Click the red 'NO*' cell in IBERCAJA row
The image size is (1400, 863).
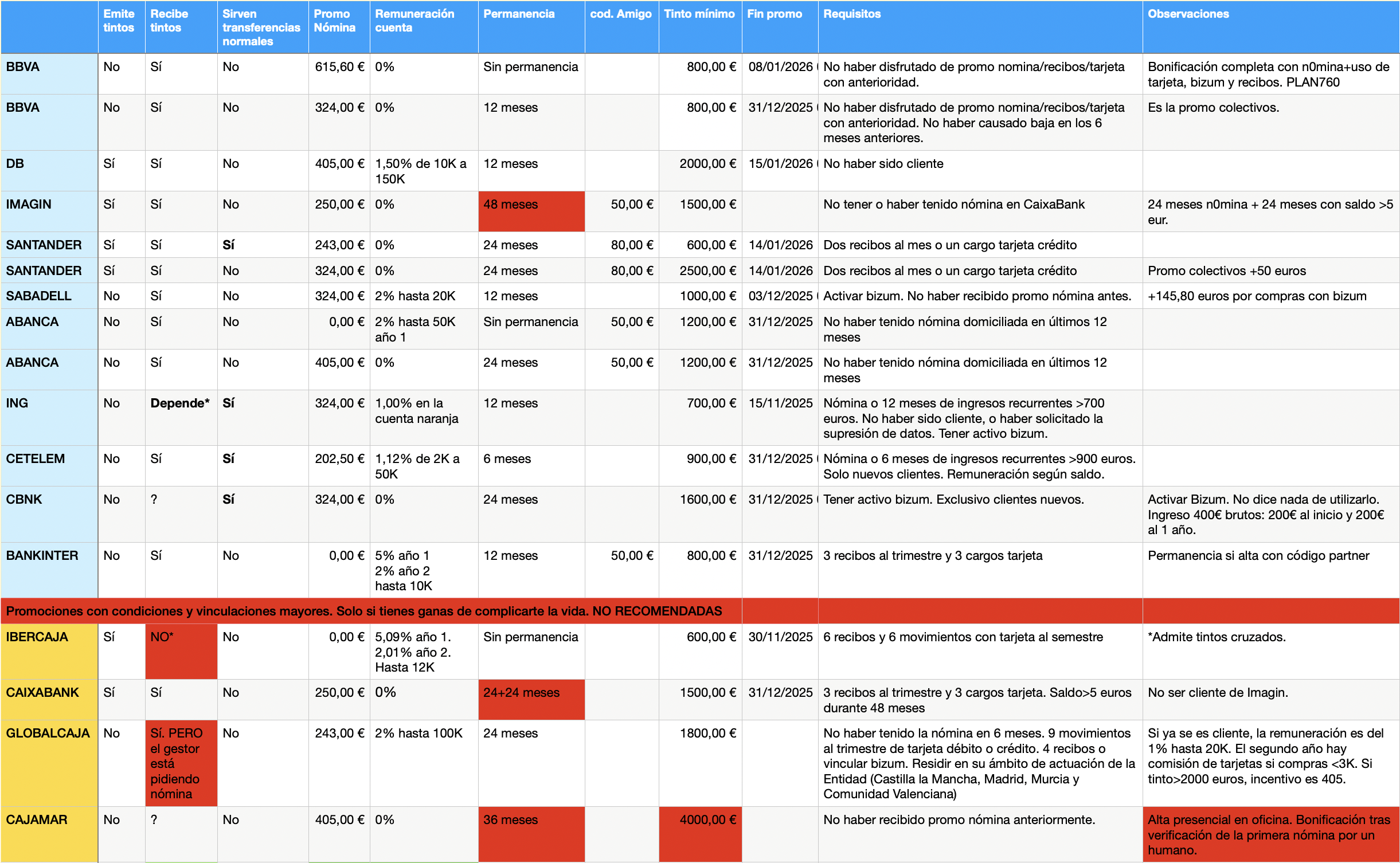coord(181,651)
